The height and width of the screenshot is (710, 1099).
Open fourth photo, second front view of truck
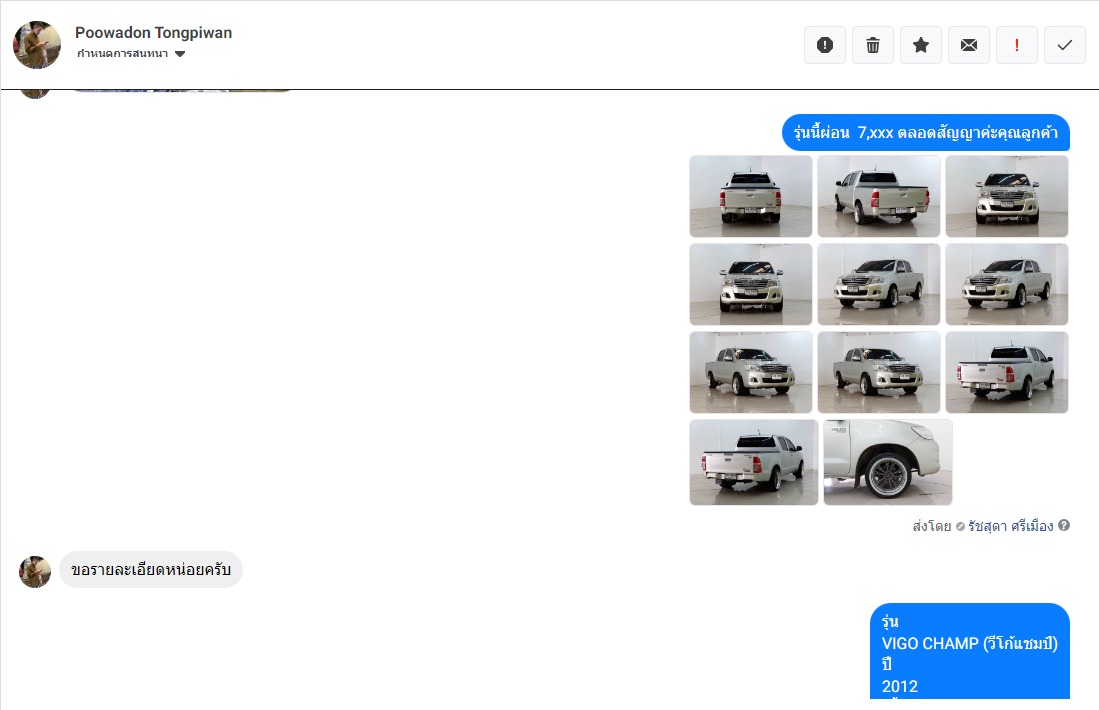751,285
